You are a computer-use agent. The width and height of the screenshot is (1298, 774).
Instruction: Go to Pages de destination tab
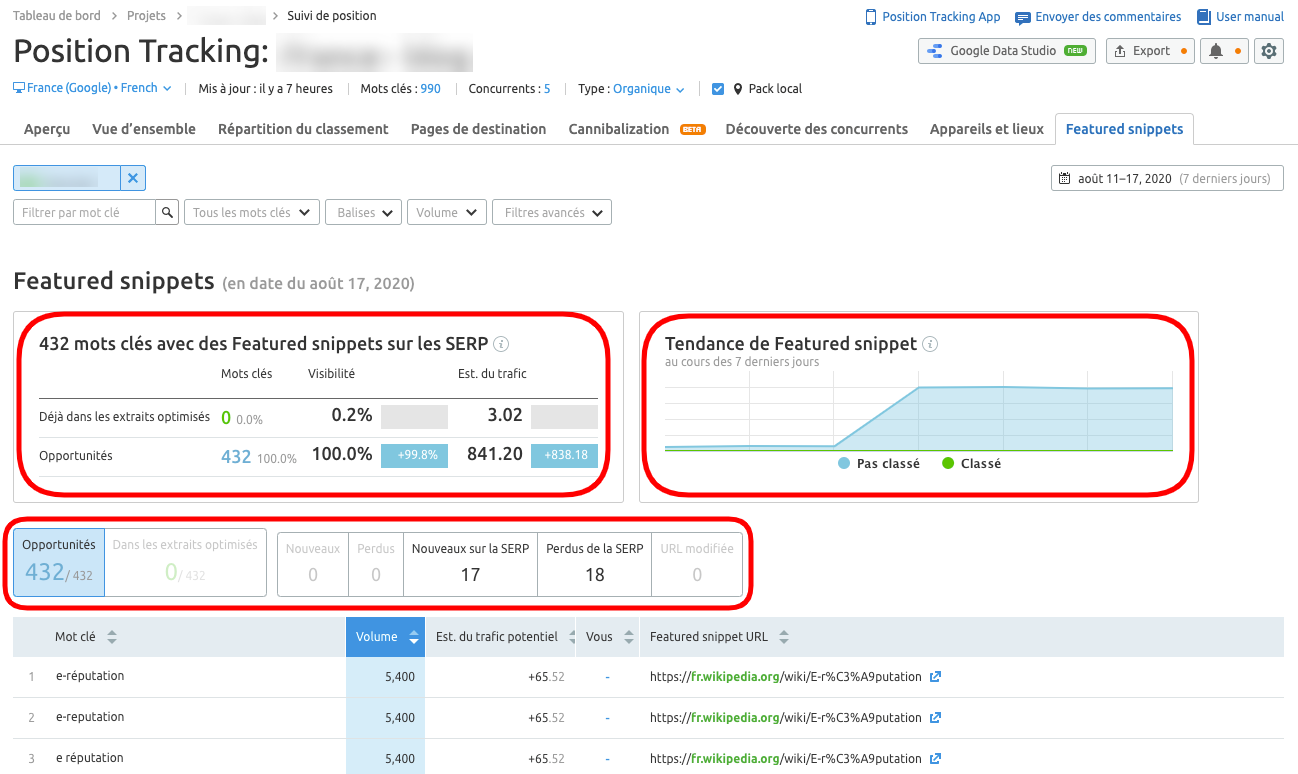[478, 129]
